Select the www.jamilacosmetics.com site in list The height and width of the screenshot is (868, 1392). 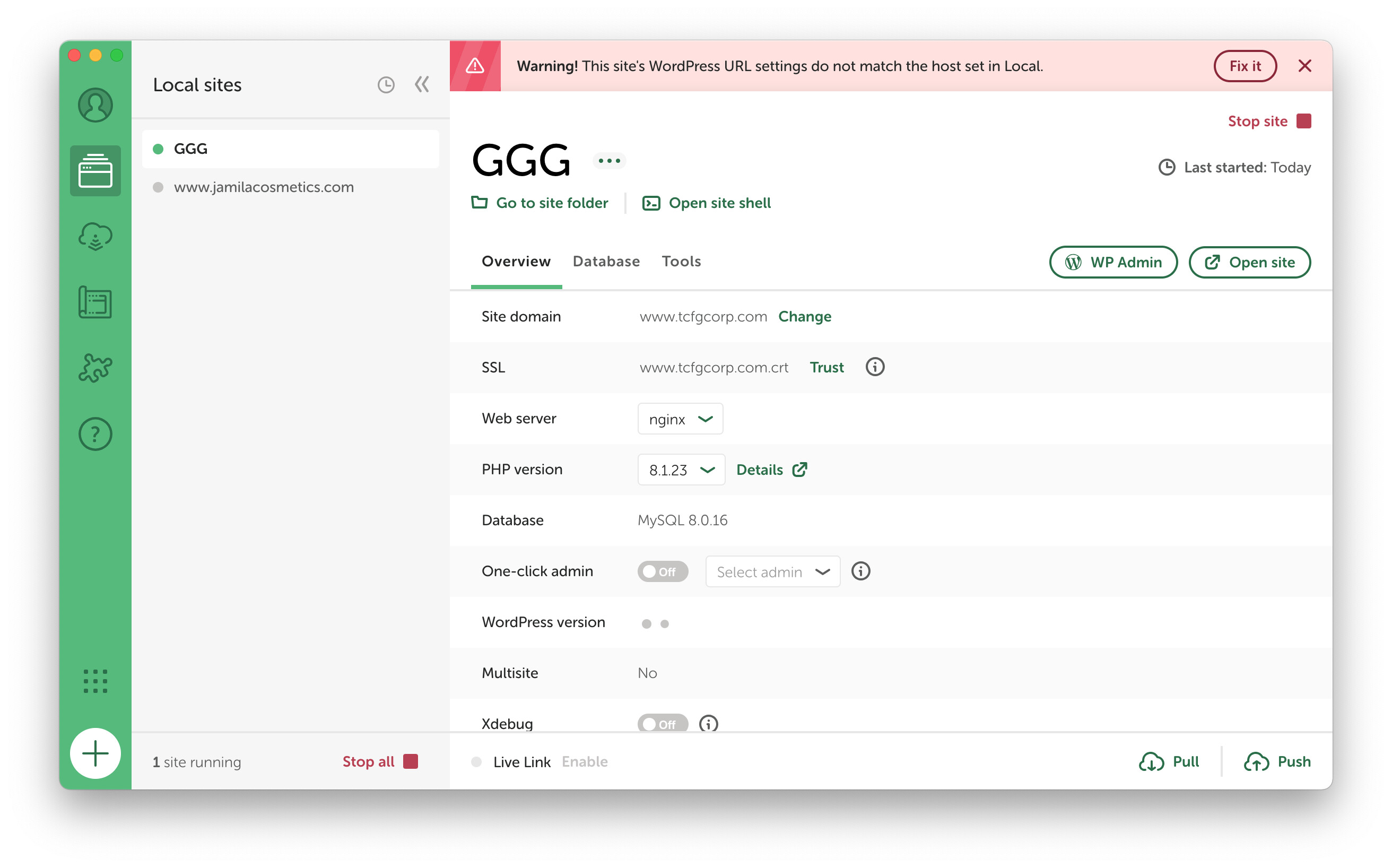pos(264,187)
